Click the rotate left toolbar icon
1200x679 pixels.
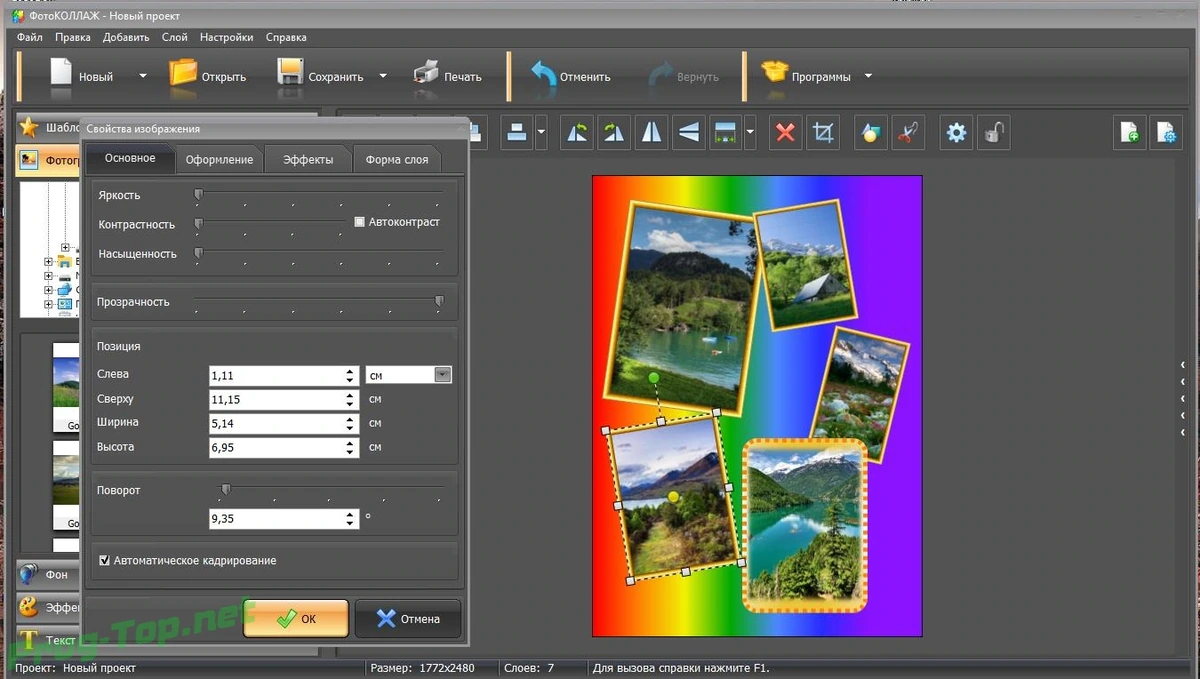tap(576, 133)
